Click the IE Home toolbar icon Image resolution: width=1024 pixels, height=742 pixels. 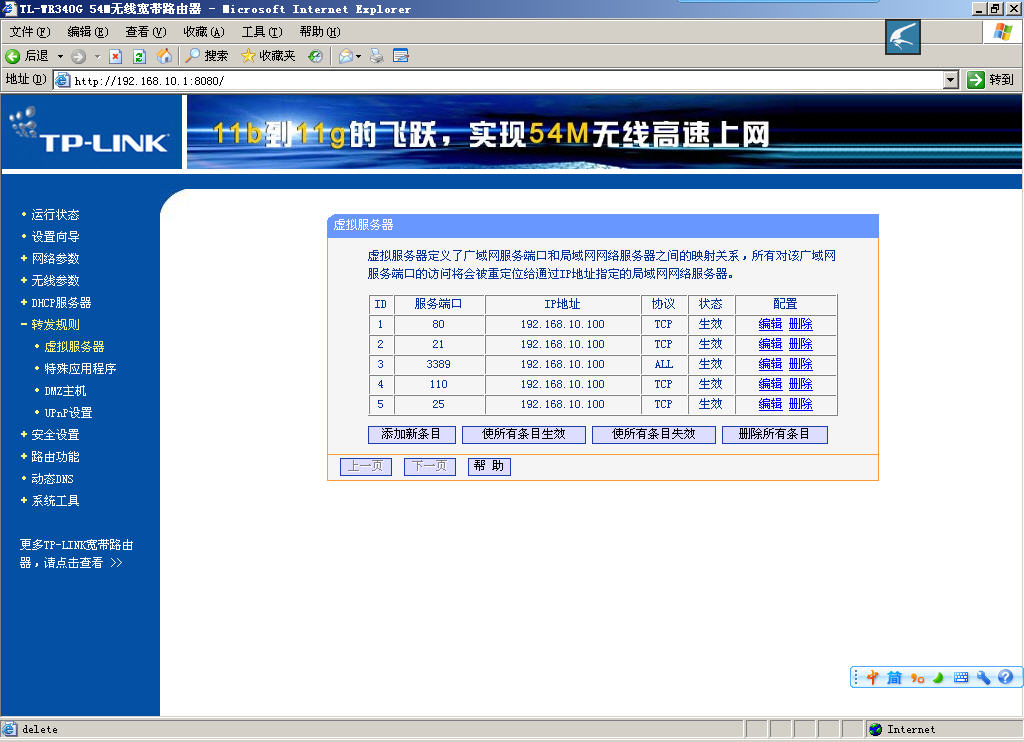[x=164, y=56]
